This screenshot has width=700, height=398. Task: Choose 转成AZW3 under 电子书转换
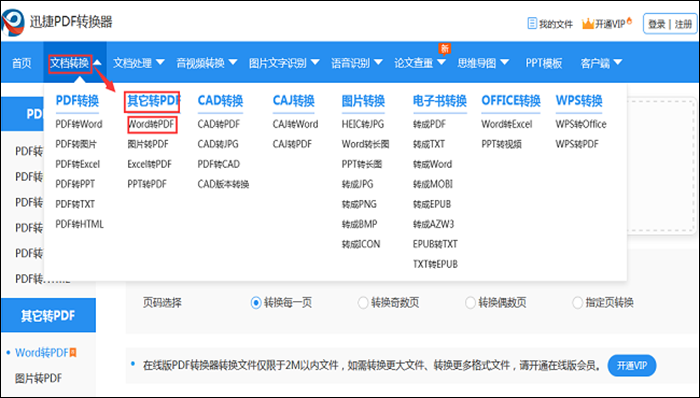pos(433,224)
